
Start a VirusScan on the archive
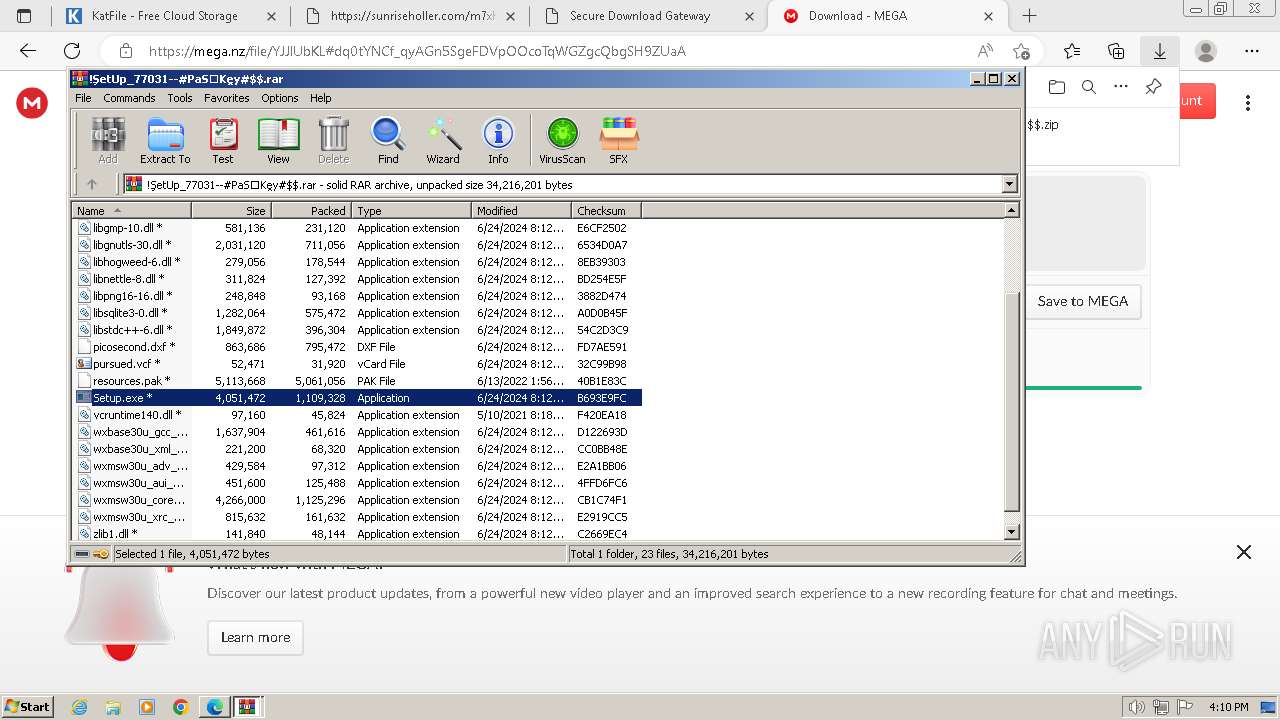[562, 141]
